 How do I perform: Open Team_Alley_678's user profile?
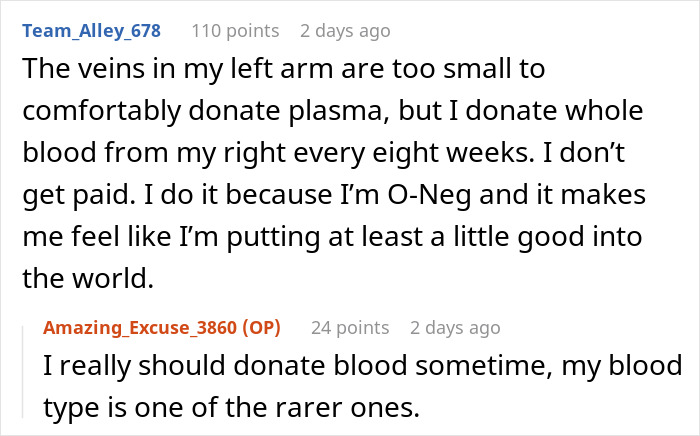click(x=91, y=31)
